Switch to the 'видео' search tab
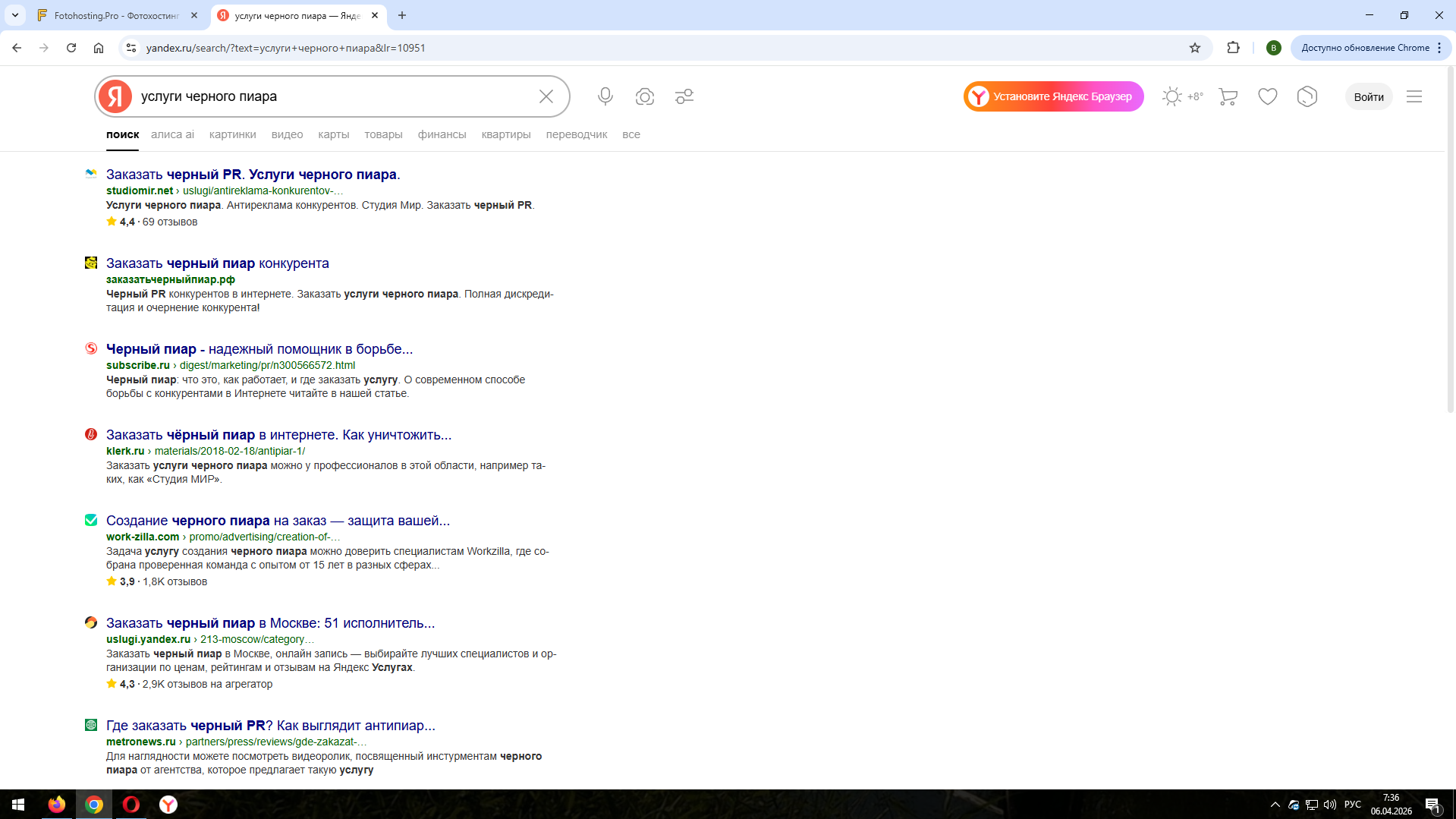Image resolution: width=1456 pixels, height=819 pixels. [288, 134]
